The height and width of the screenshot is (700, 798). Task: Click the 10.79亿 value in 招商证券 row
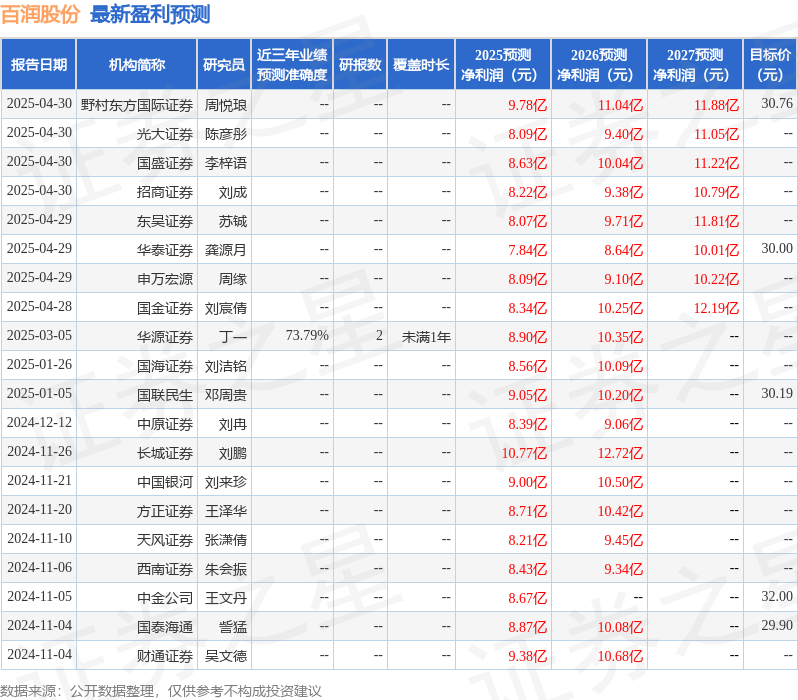pyautogui.click(x=716, y=192)
